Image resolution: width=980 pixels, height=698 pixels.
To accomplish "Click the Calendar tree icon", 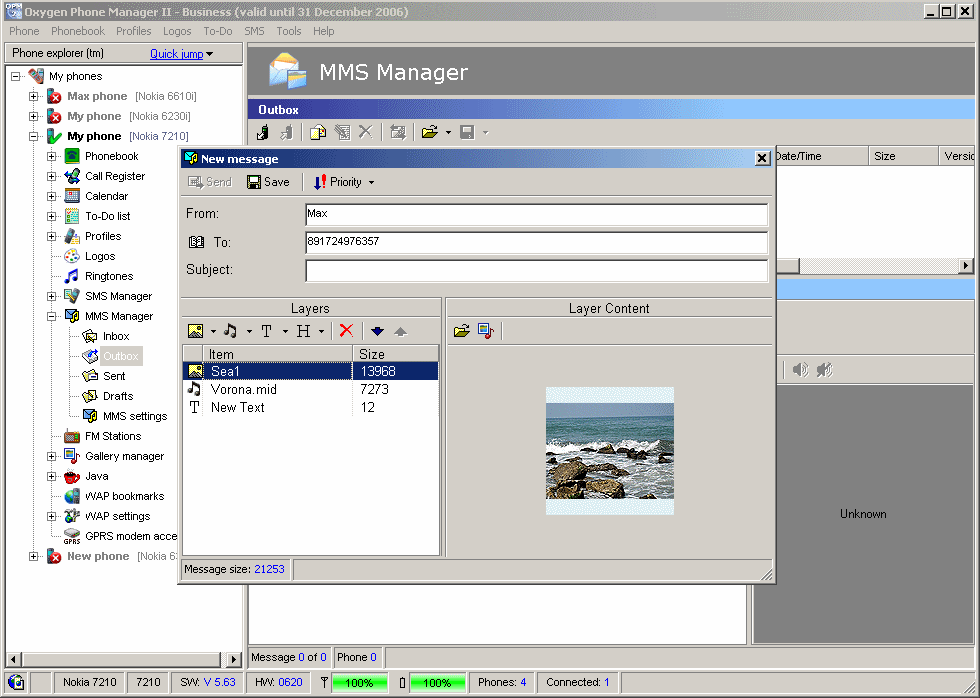I will pos(72,196).
